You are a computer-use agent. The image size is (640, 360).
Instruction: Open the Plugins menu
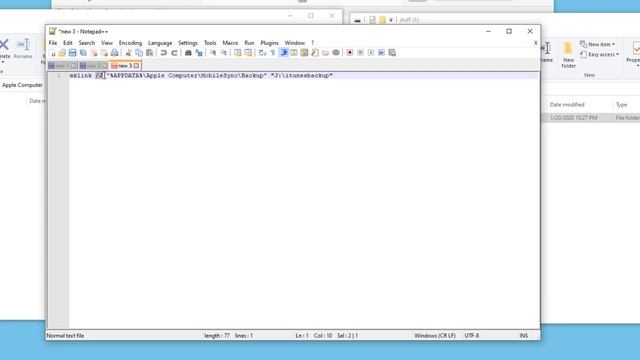click(x=269, y=43)
